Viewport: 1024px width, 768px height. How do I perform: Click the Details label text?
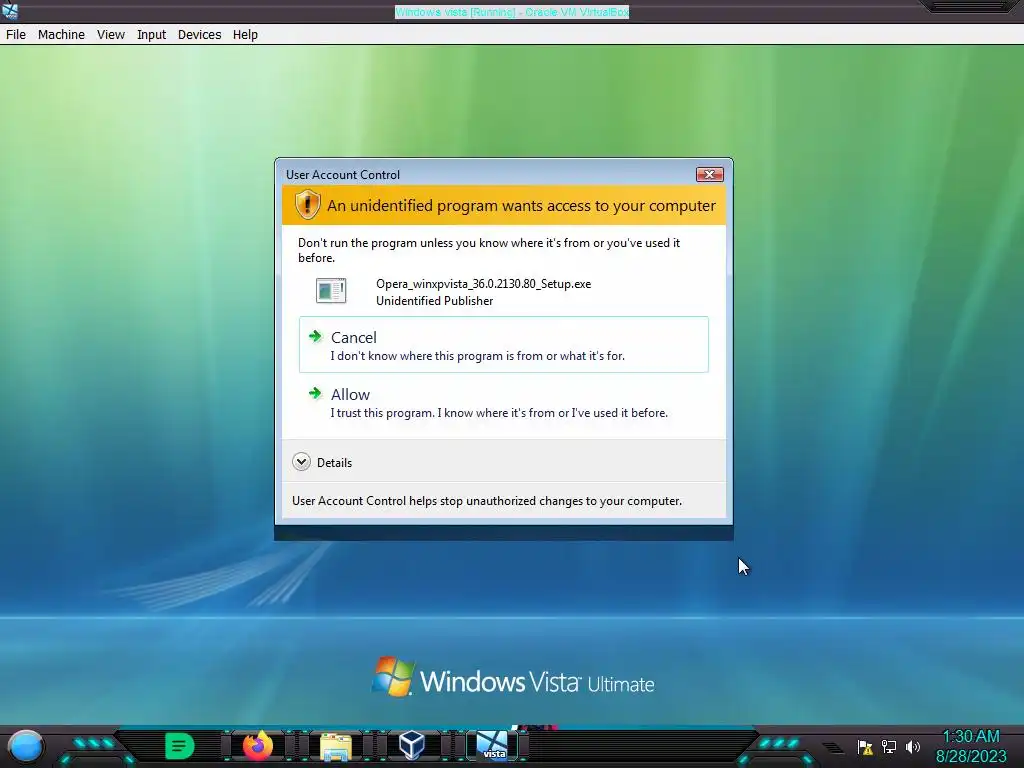(334, 462)
